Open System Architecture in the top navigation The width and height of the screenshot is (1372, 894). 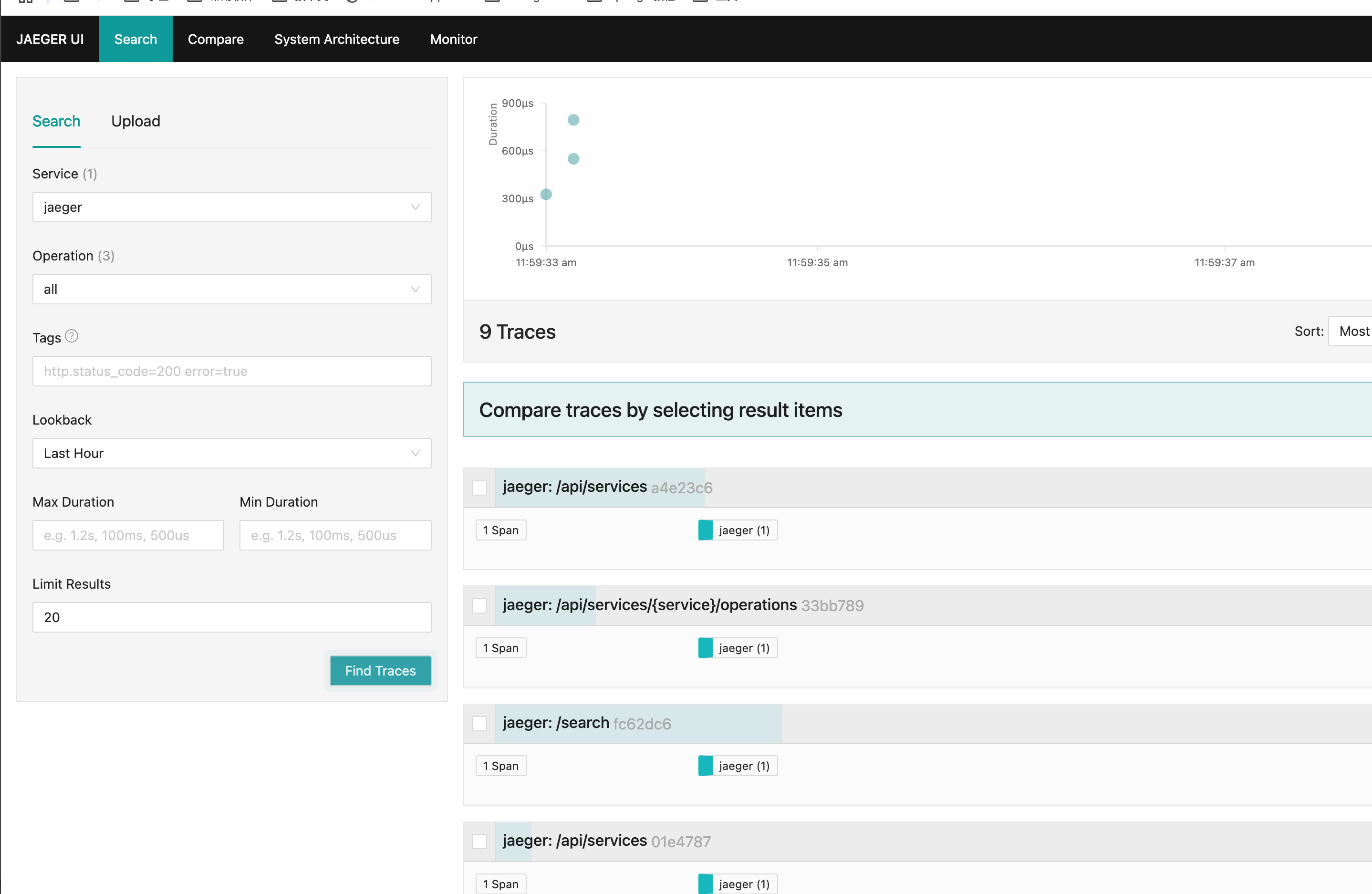(x=337, y=39)
